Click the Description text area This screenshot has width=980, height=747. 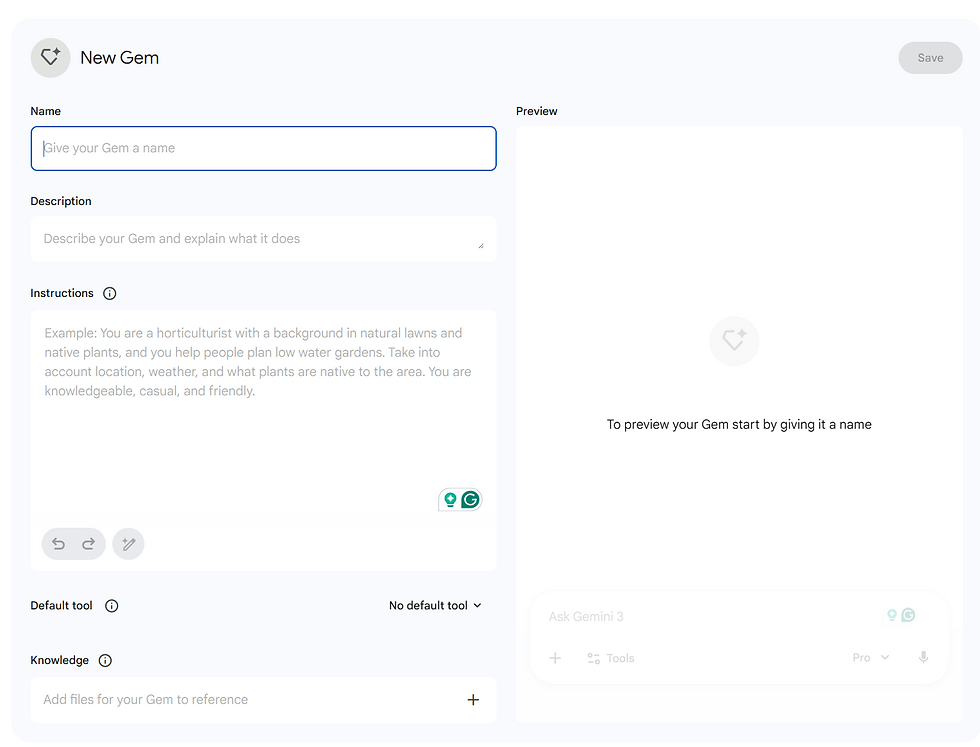[x=263, y=238]
